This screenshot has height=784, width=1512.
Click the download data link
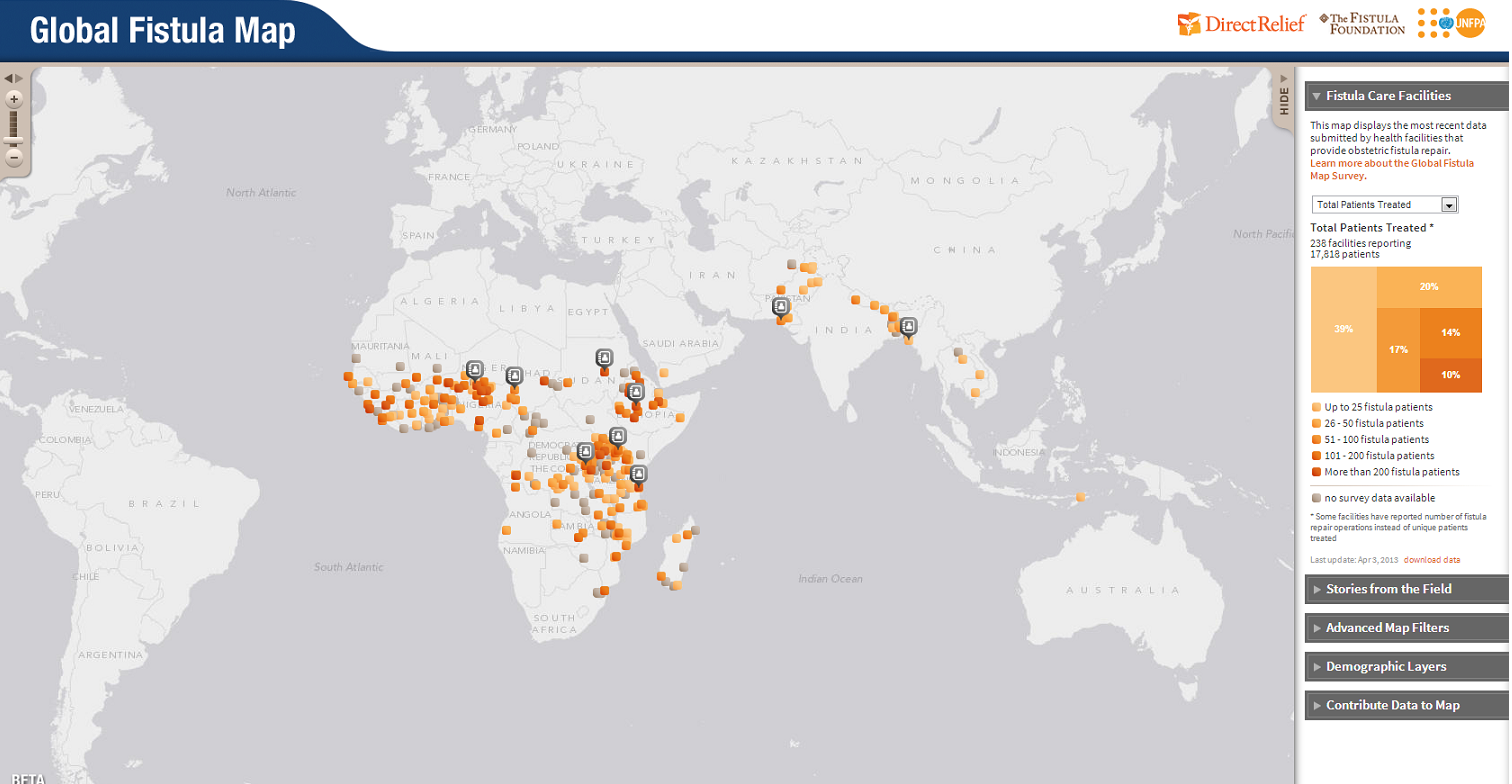(x=1431, y=559)
